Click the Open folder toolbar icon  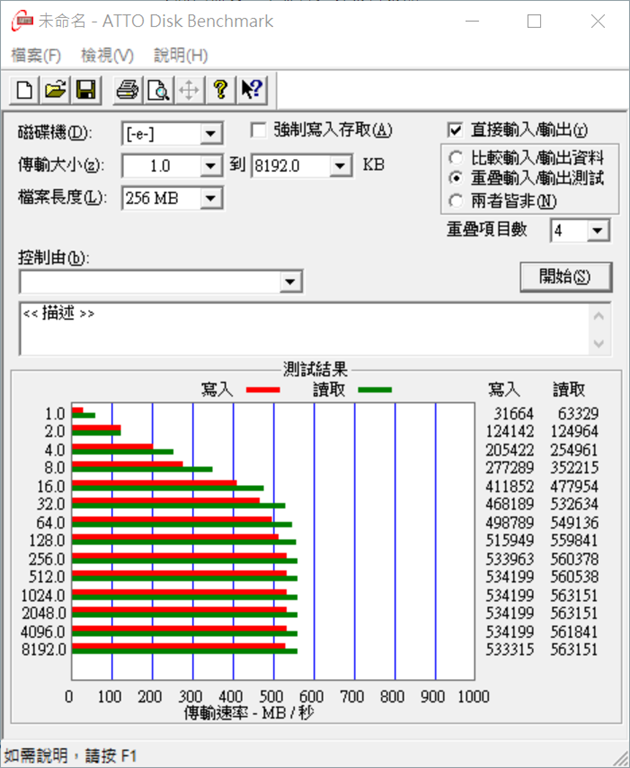point(55,91)
